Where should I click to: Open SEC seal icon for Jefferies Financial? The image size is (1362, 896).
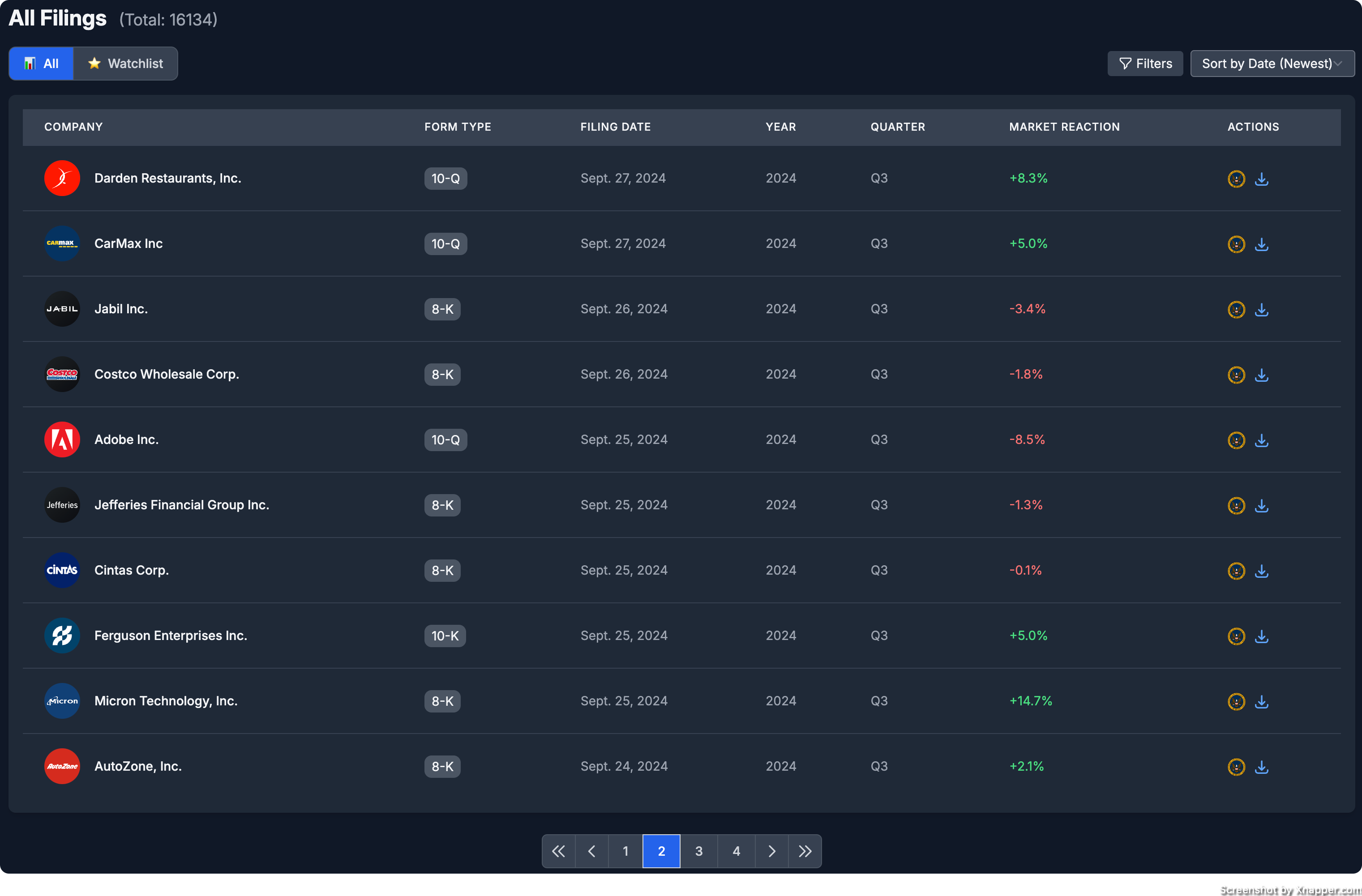pyautogui.click(x=1236, y=505)
